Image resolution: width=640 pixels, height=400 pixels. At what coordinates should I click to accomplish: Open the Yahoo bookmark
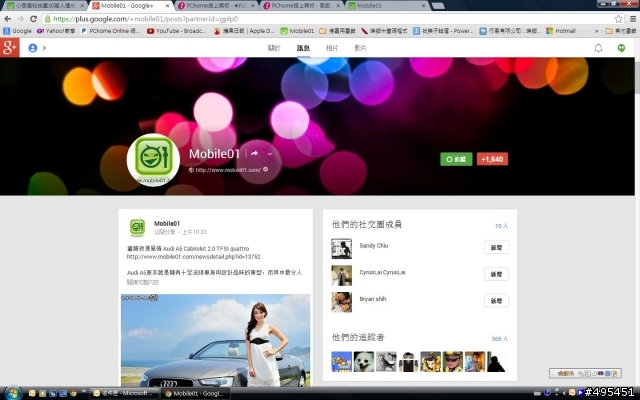coord(56,31)
